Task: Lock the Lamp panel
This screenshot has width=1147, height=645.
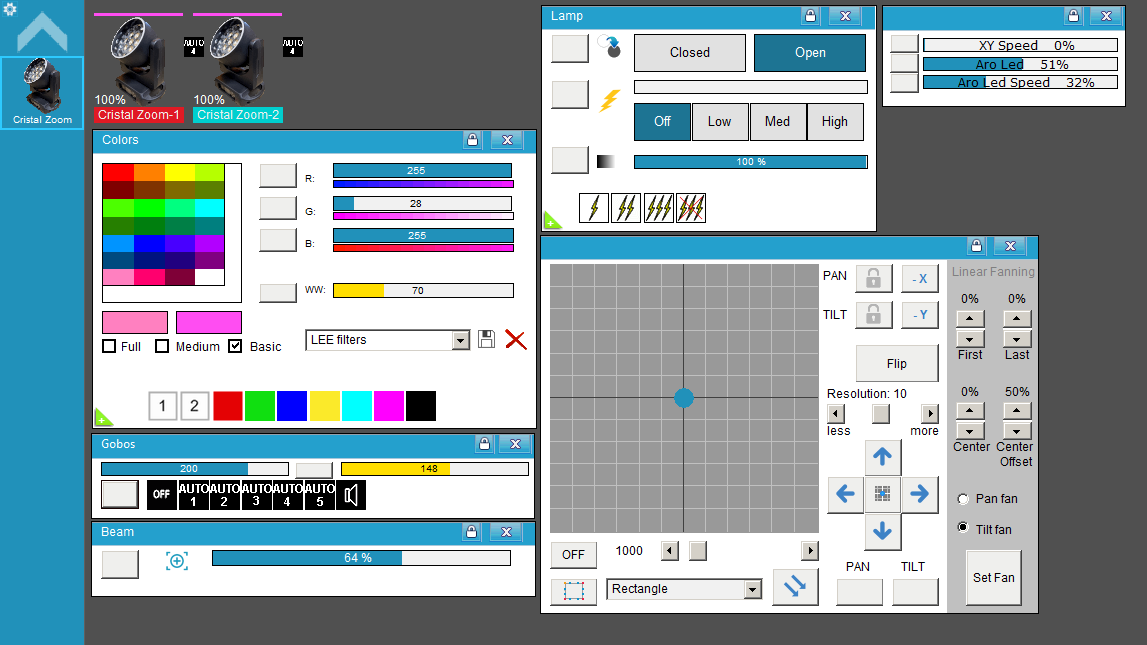Action: [x=811, y=15]
